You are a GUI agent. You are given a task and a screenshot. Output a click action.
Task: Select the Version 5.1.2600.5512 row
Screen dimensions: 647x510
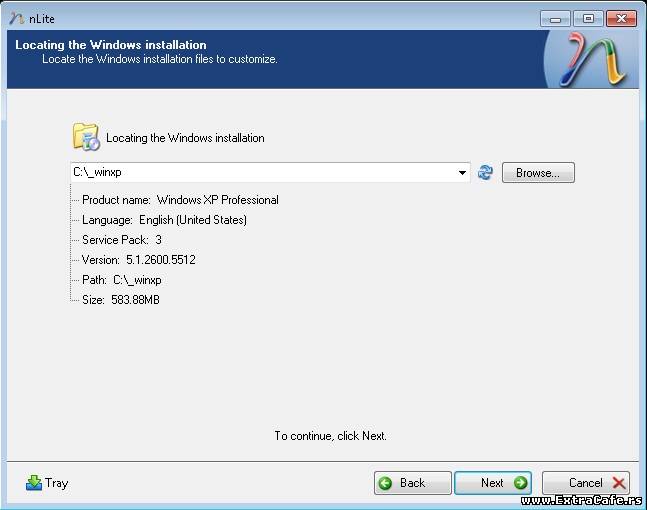click(138, 260)
